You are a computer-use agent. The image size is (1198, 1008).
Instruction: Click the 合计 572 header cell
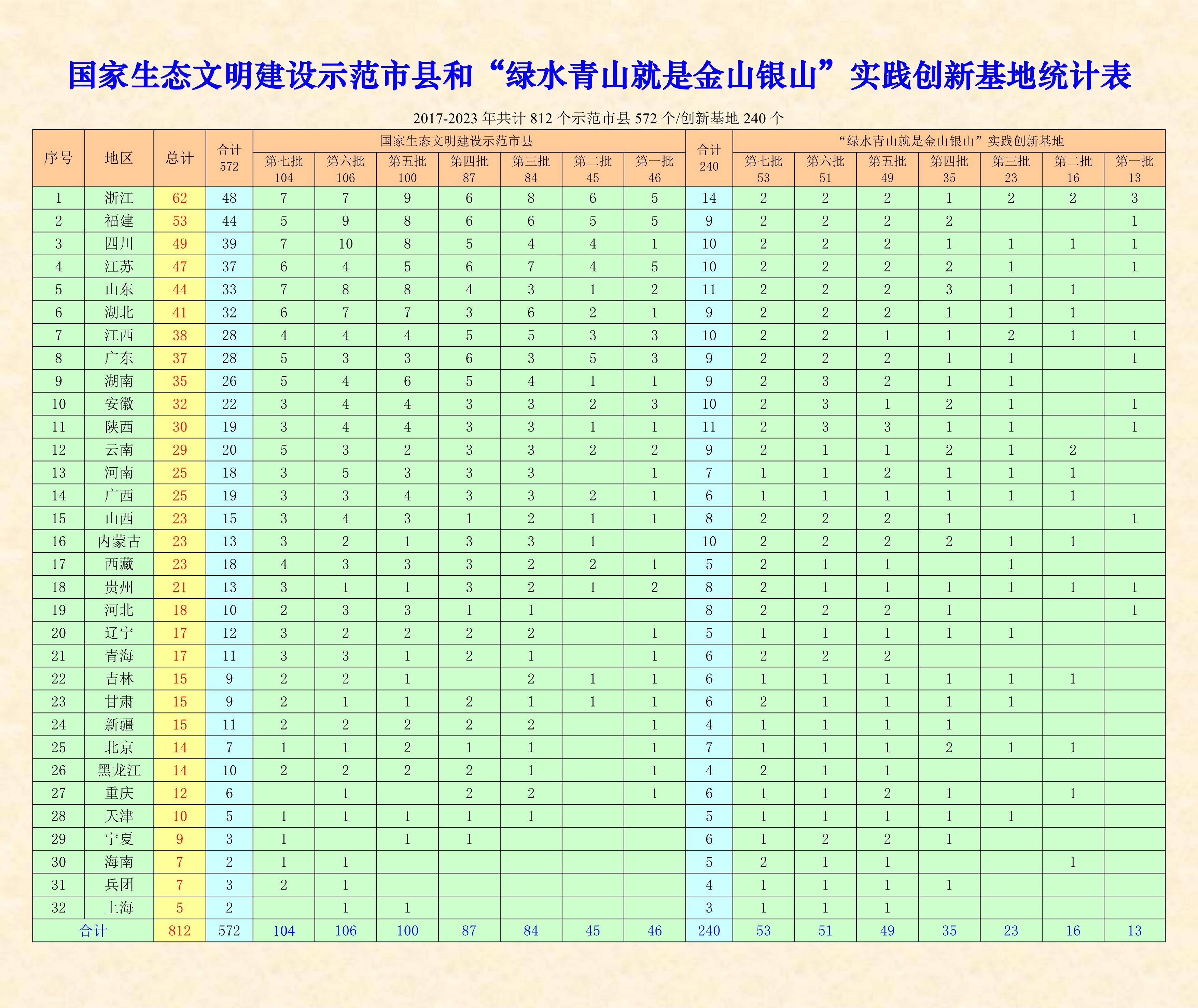coord(229,158)
